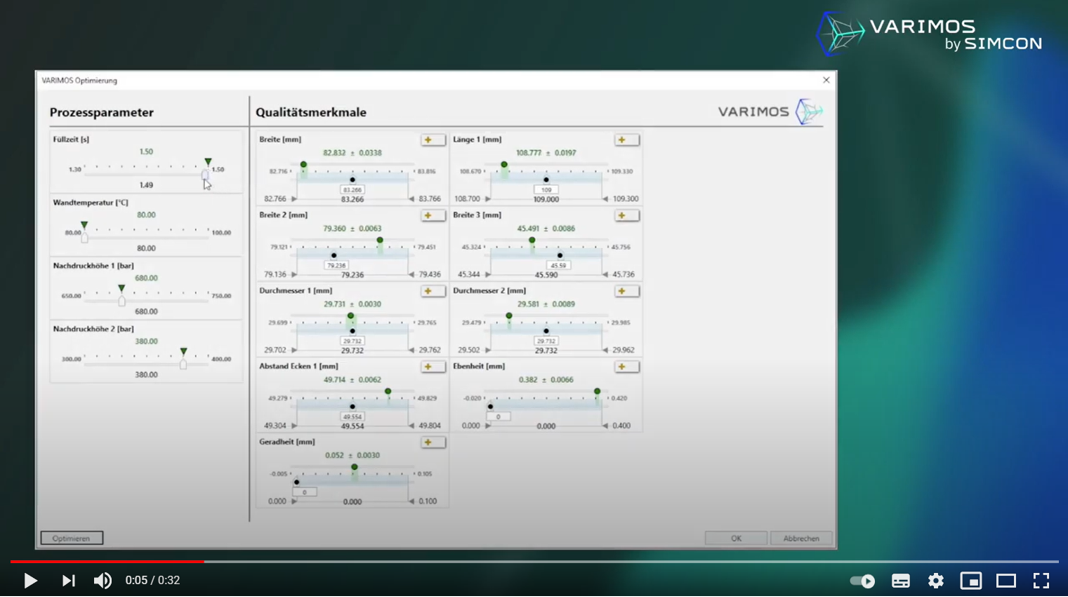The width and height of the screenshot is (1068, 597).
Task: Click Länge 1 upper limit arrow at 109.300
Action: pos(606,199)
